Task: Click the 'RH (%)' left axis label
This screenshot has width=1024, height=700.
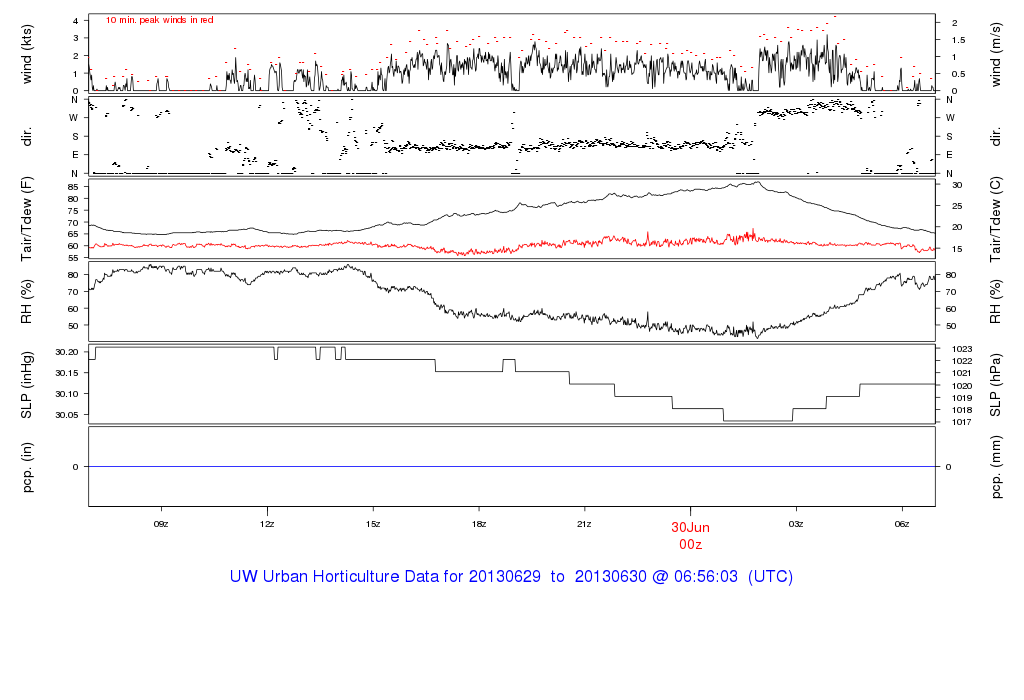Action: coord(27,302)
